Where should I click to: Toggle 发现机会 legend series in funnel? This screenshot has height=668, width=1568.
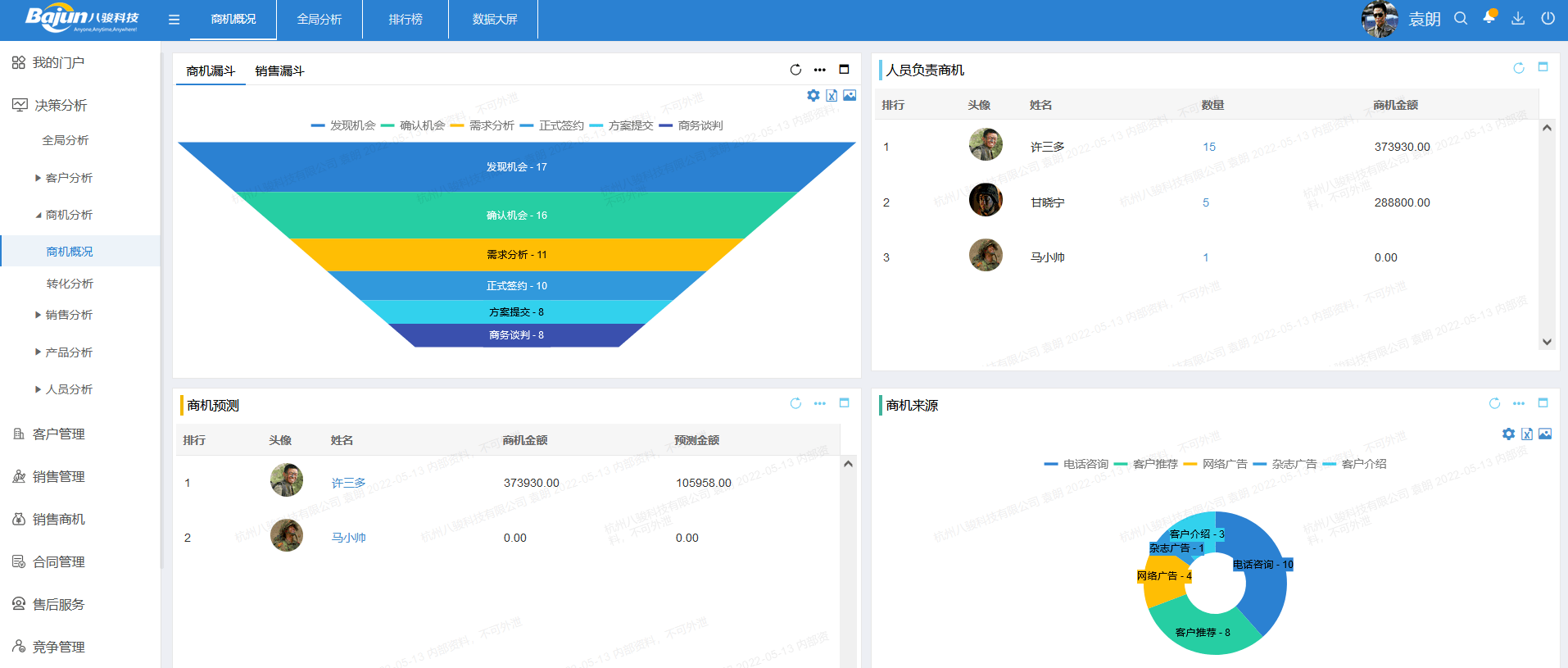click(x=343, y=125)
